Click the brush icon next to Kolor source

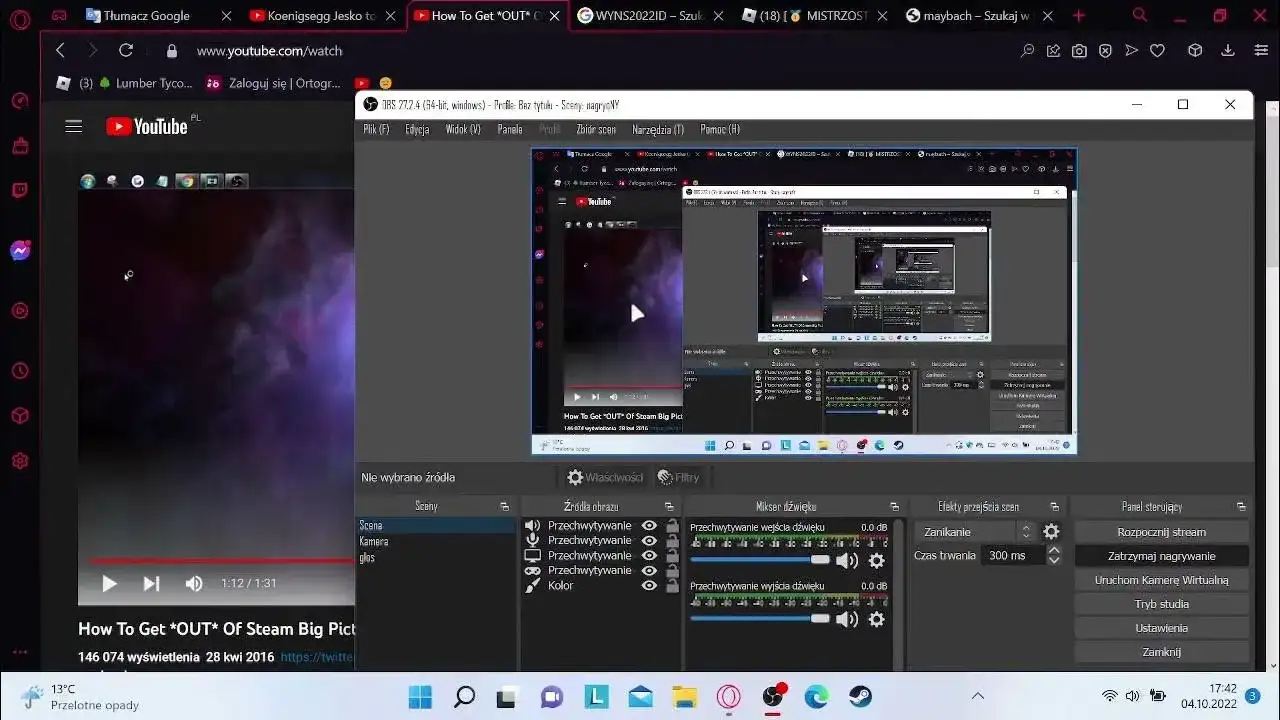pyautogui.click(x=533, y=585)
